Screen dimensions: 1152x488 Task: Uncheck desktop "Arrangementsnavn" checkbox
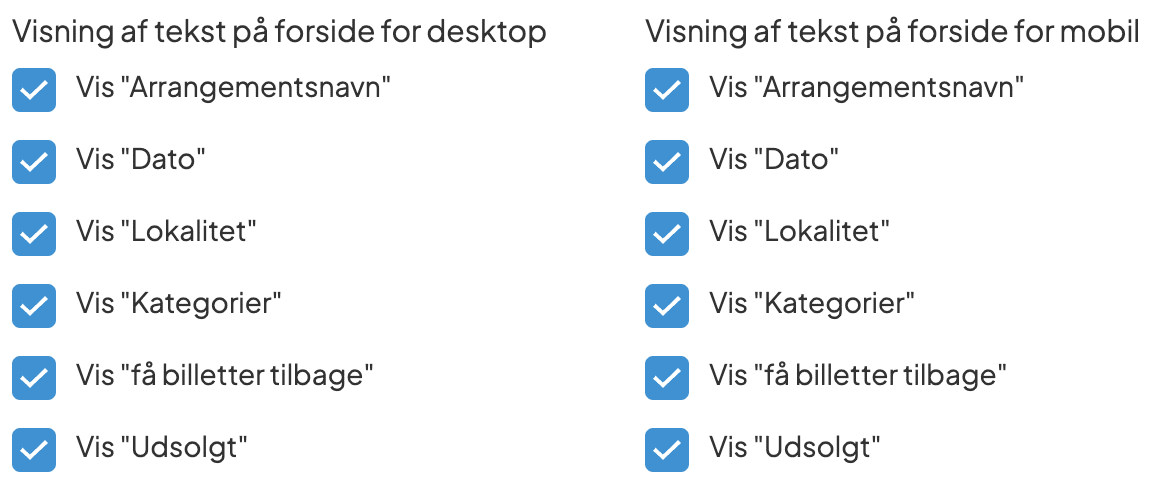(34, 90)
